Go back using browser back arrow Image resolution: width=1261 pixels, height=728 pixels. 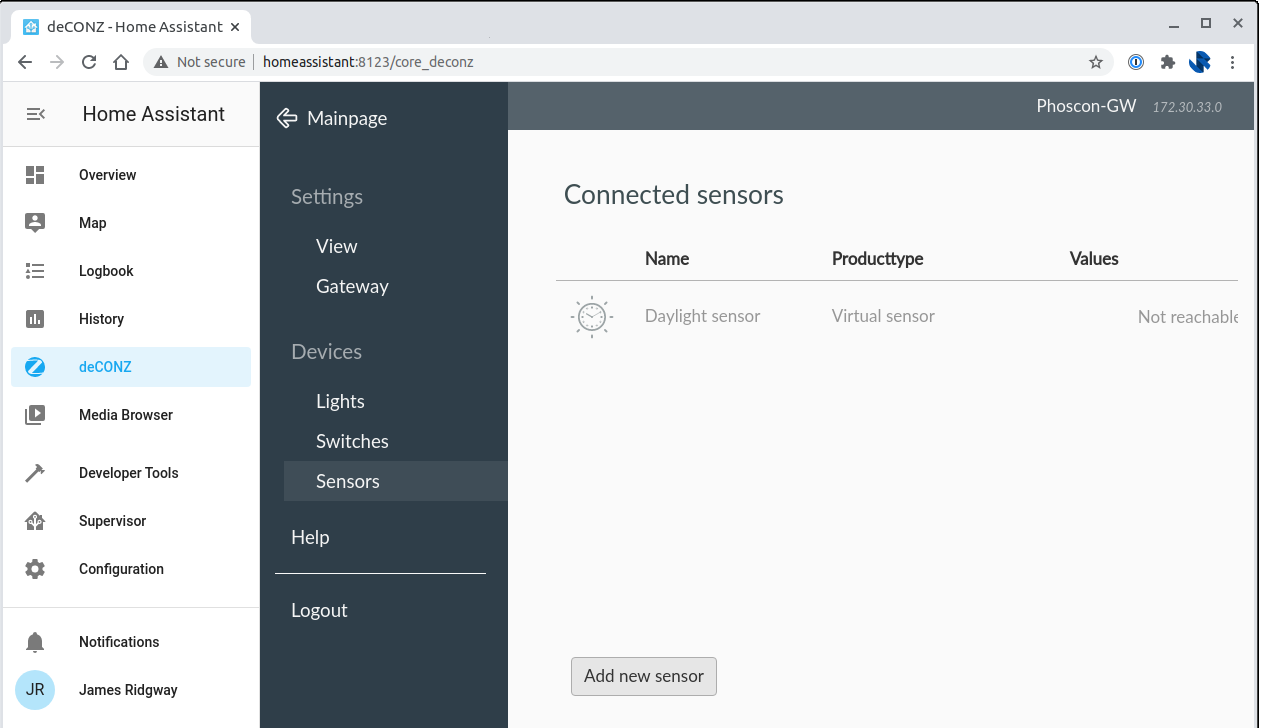[25, 62]
